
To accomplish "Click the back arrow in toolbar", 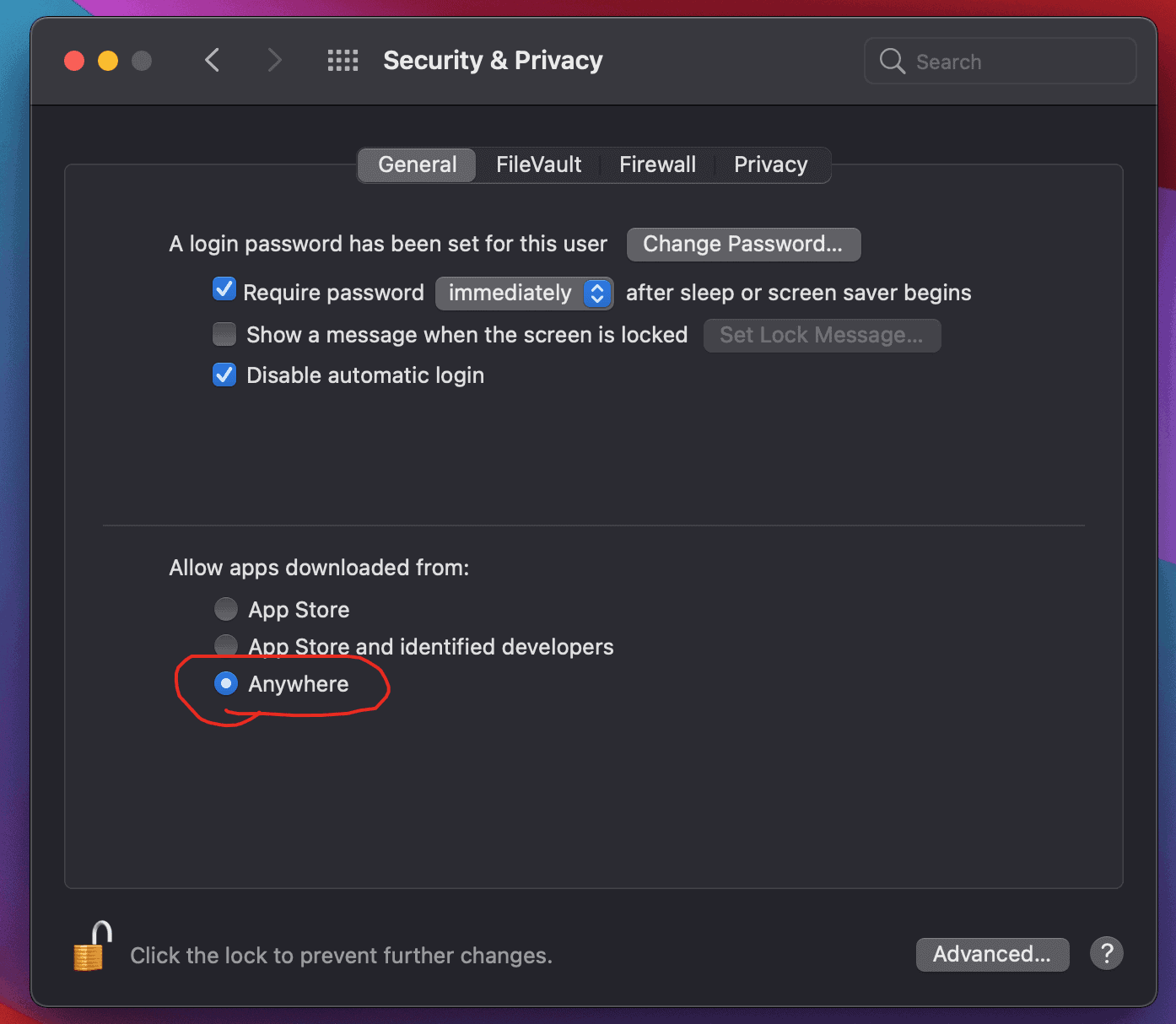I will (213, 61).
